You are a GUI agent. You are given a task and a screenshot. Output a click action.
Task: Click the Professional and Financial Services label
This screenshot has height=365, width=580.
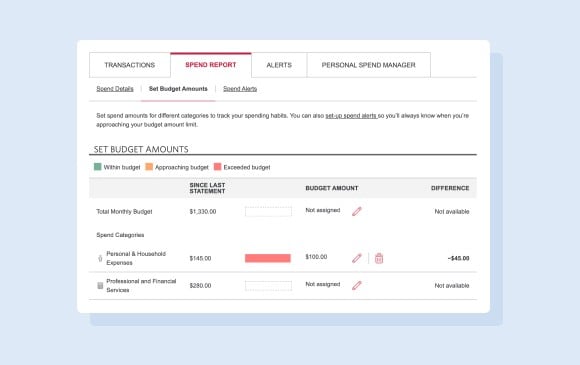141,285
